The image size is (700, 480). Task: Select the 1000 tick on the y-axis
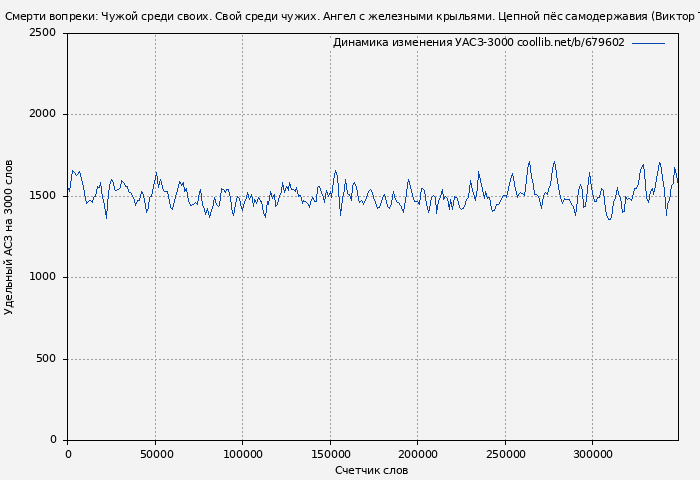point(42,277)
